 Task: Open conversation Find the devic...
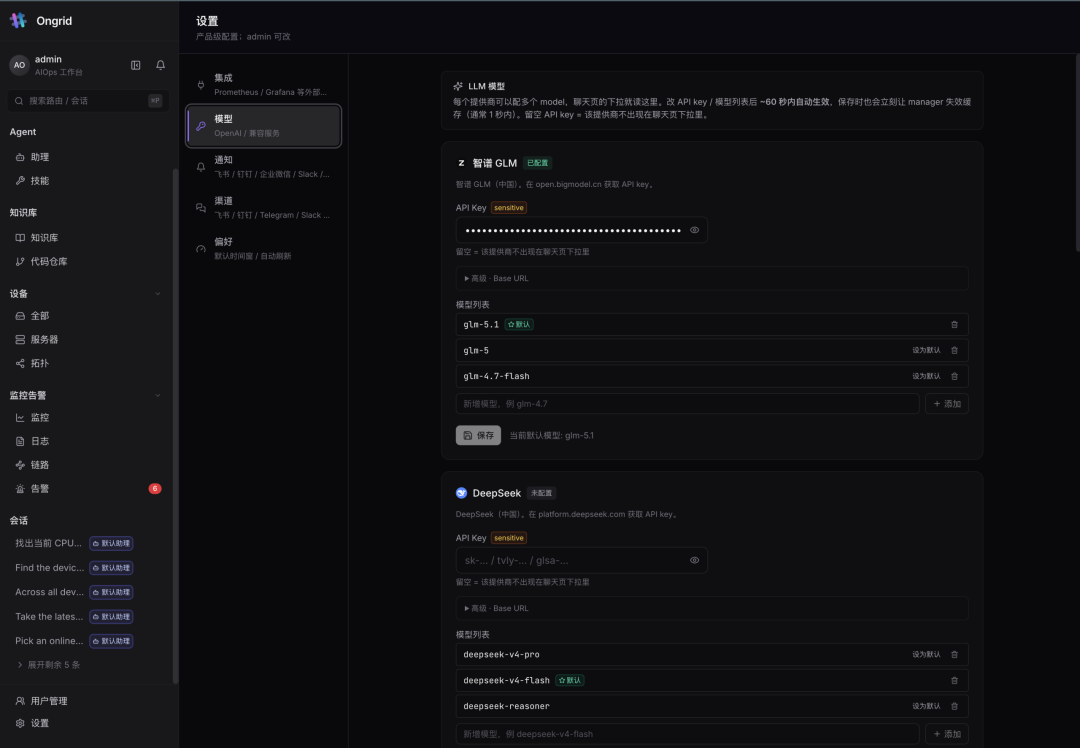click(x=50, y=568)
